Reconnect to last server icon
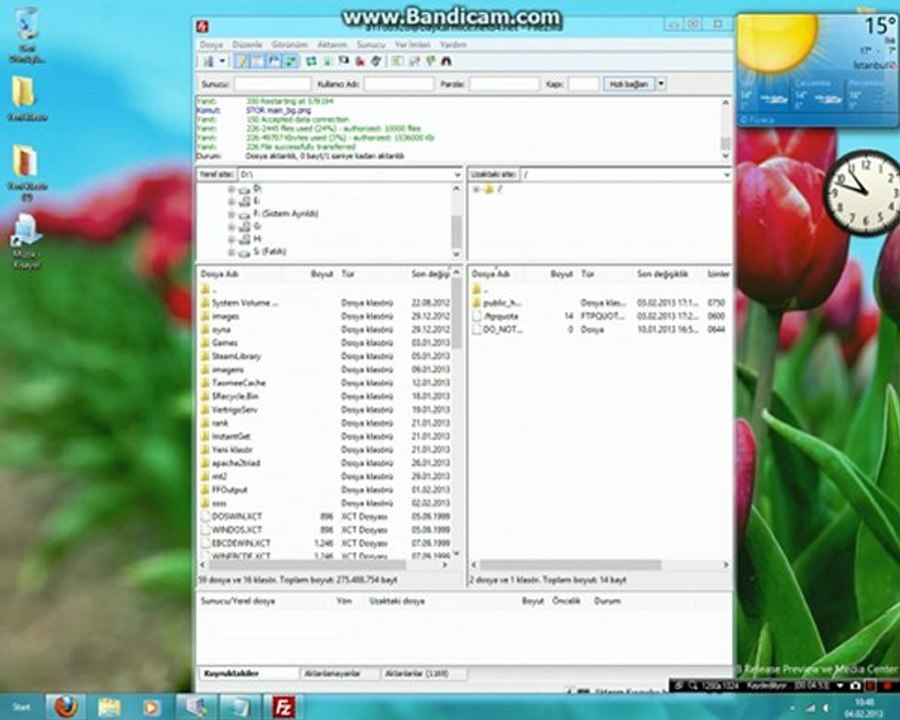 pos(376,61)
